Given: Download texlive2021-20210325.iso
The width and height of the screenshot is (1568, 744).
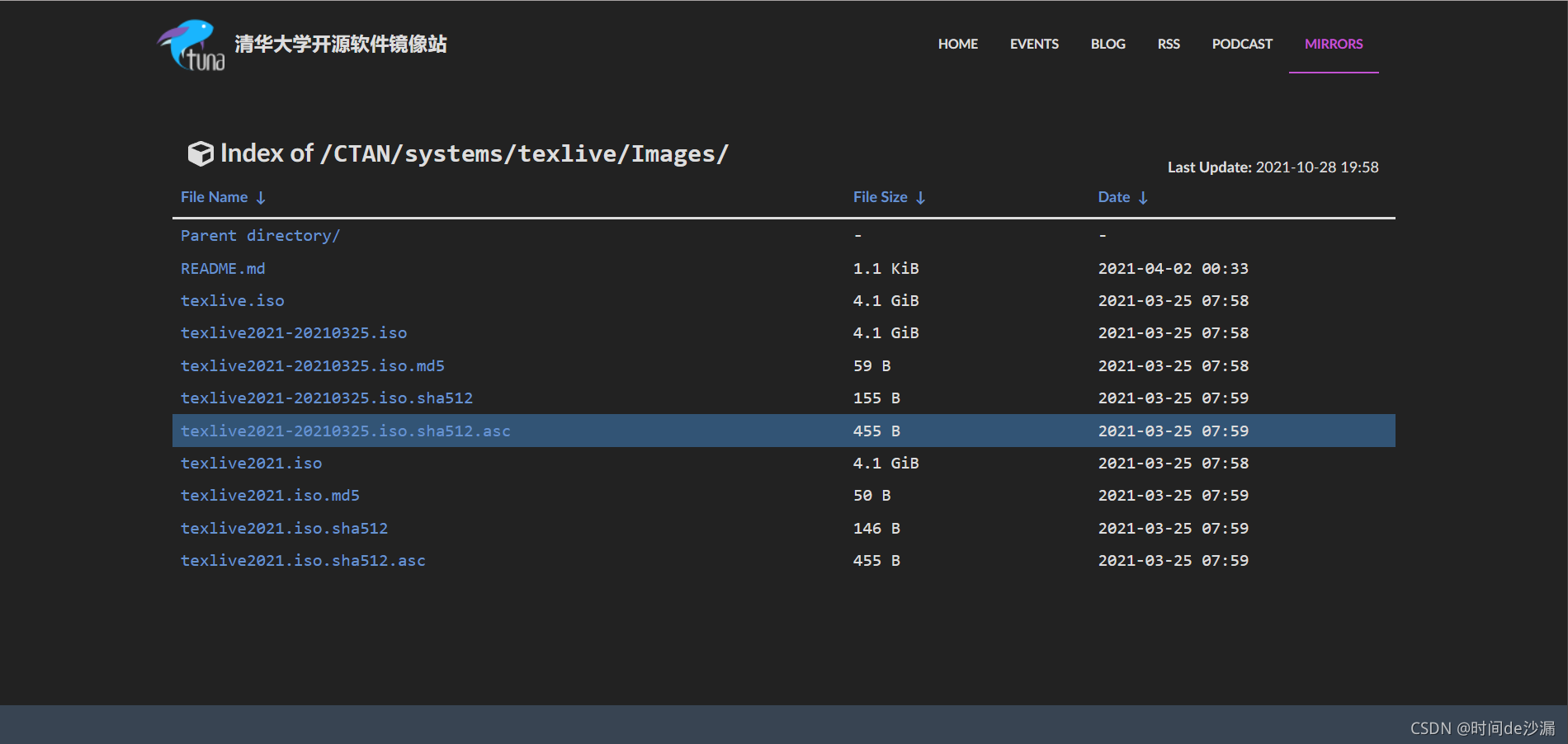Looking at the screenshot, I should click(294, 333).
